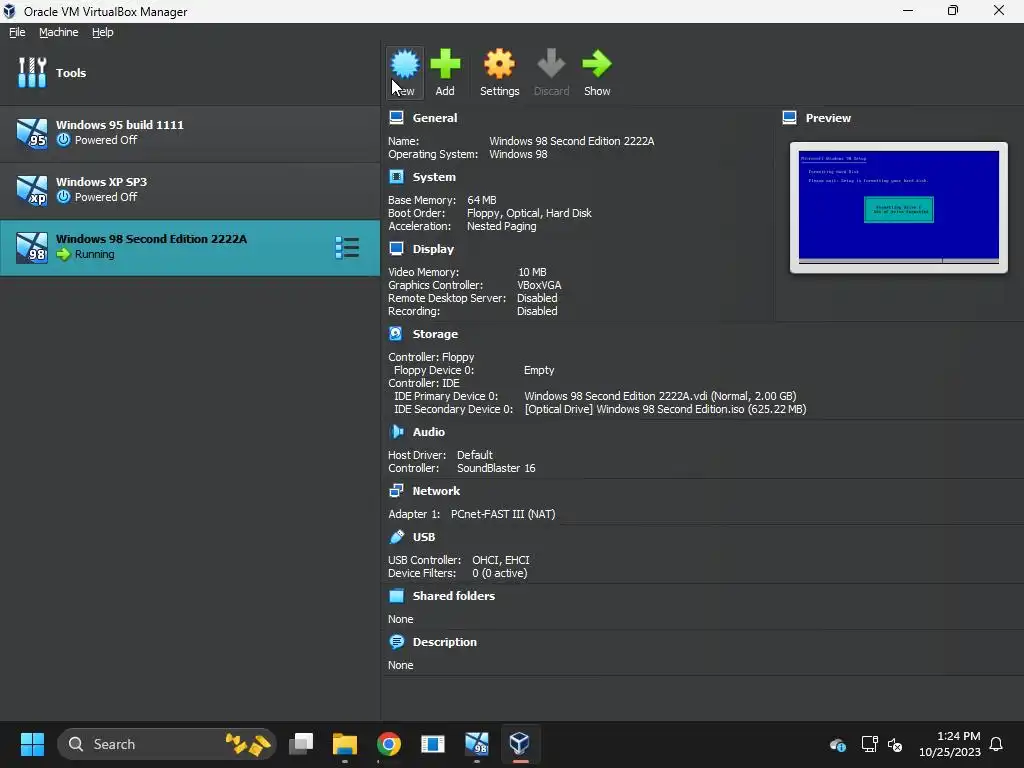Click the Display section screen icon

pyautogui.click(x=396, y=248)
